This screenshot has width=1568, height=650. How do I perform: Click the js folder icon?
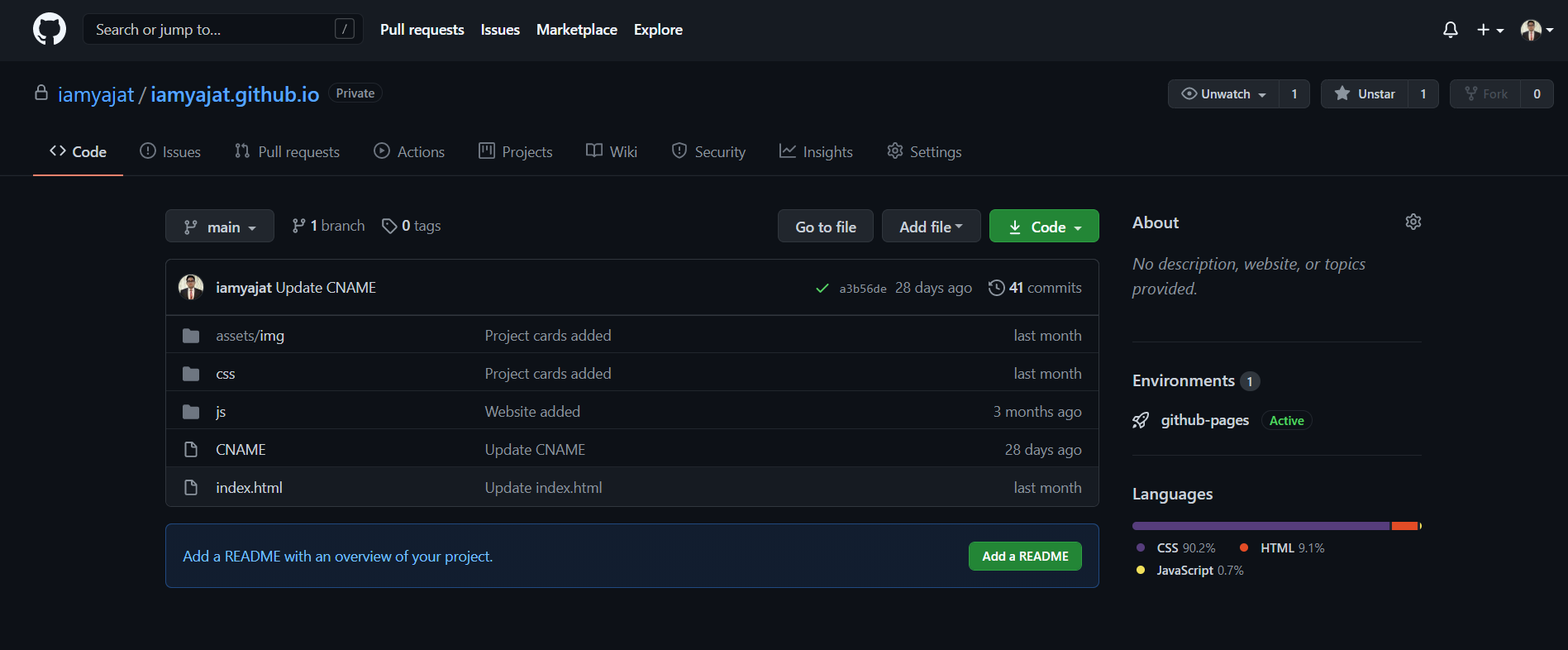(191, 412)
